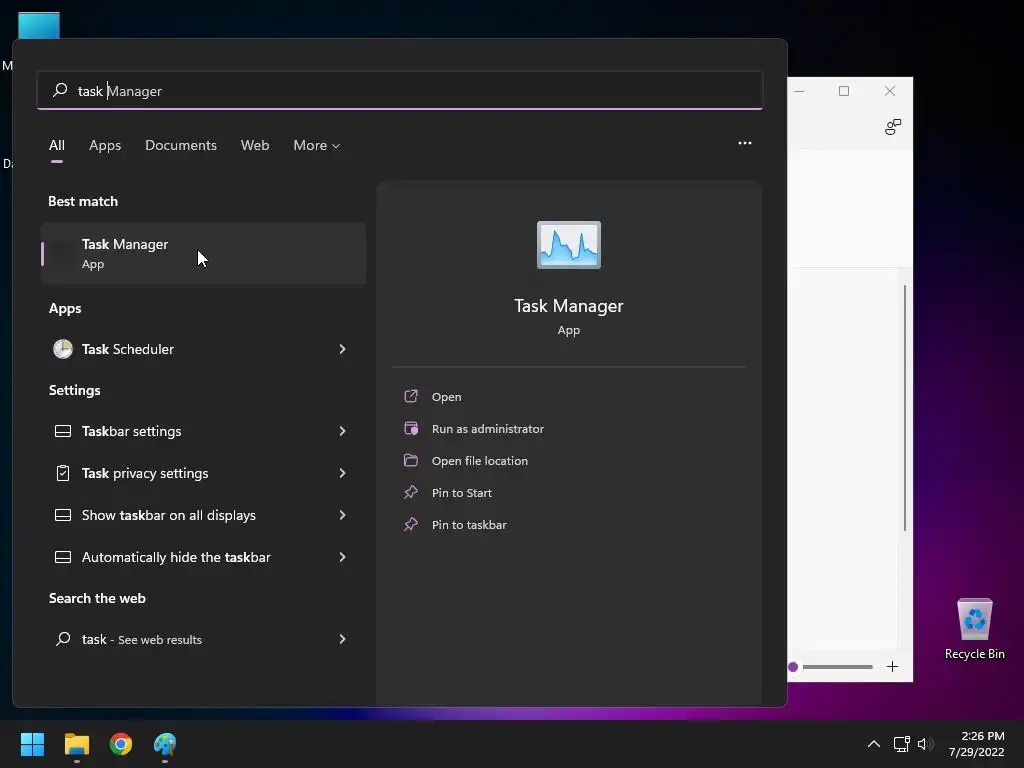
Task: Open the three-dot search options menu
Action: click(744, 143)
